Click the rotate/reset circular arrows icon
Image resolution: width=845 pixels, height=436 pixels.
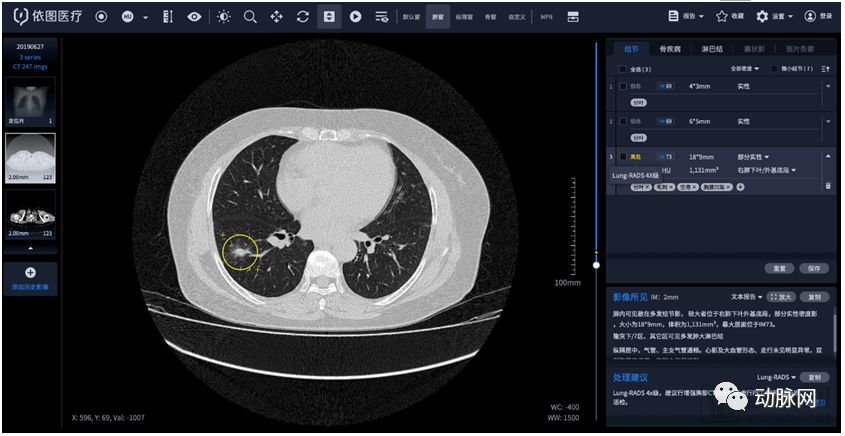[x=303, y=17]
